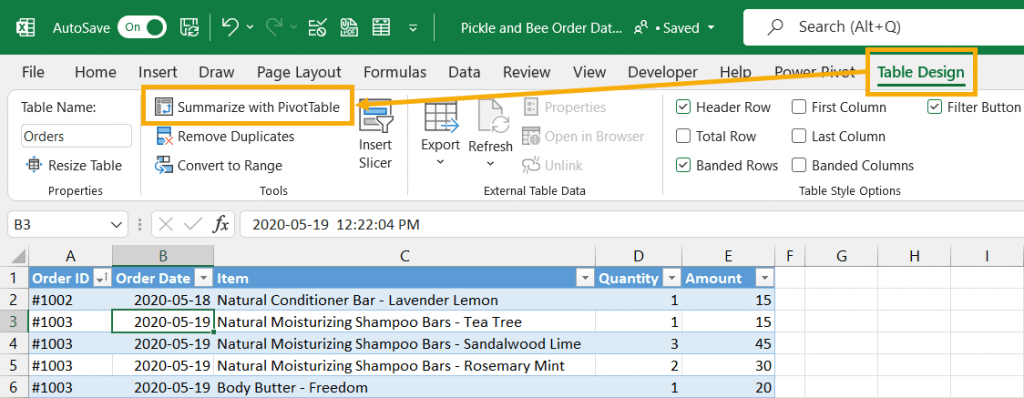Switch to the View tab

point(589,72)
